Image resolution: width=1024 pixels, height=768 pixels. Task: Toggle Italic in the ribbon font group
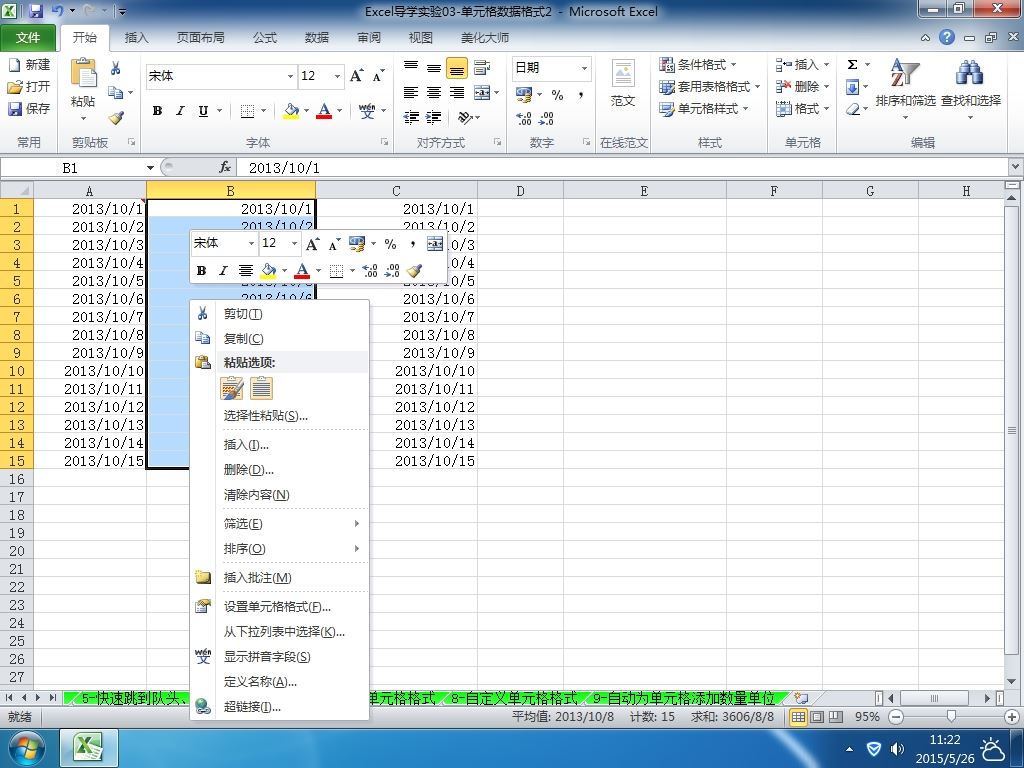point(180,111)
